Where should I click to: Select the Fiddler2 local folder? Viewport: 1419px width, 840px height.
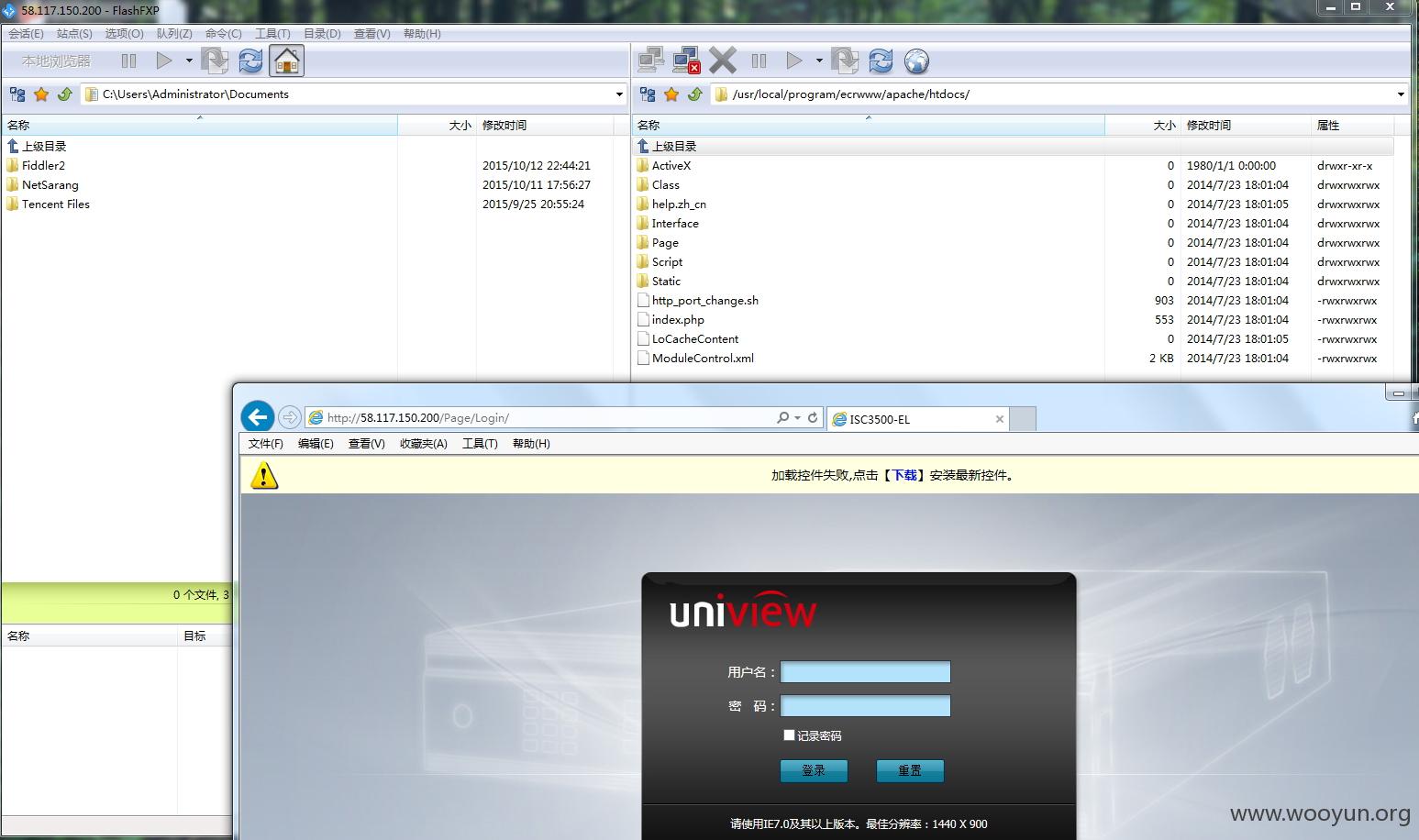coord(43,165)
